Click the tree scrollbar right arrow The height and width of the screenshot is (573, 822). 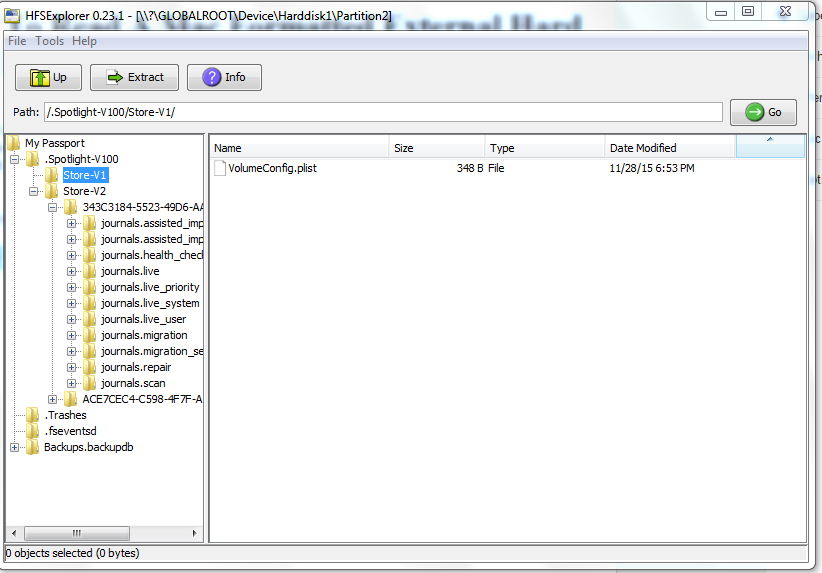point(194,534)
